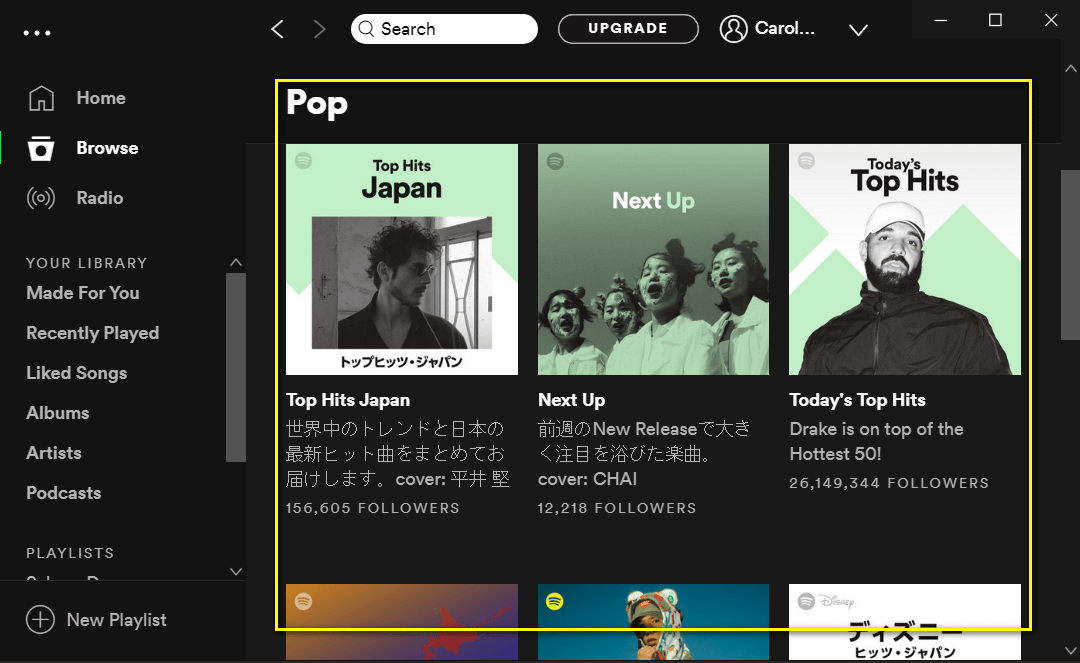1080x663 pixels.
Task: Open the Next Up playlist cover
Action: 653,259
